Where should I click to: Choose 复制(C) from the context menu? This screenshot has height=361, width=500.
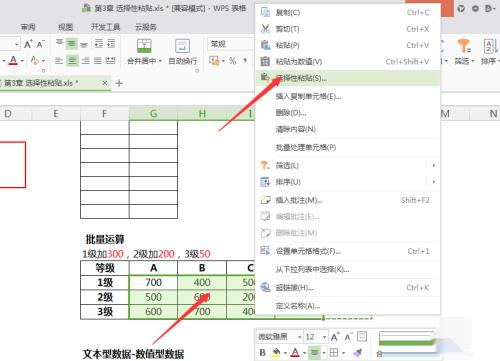pos(348,12)
